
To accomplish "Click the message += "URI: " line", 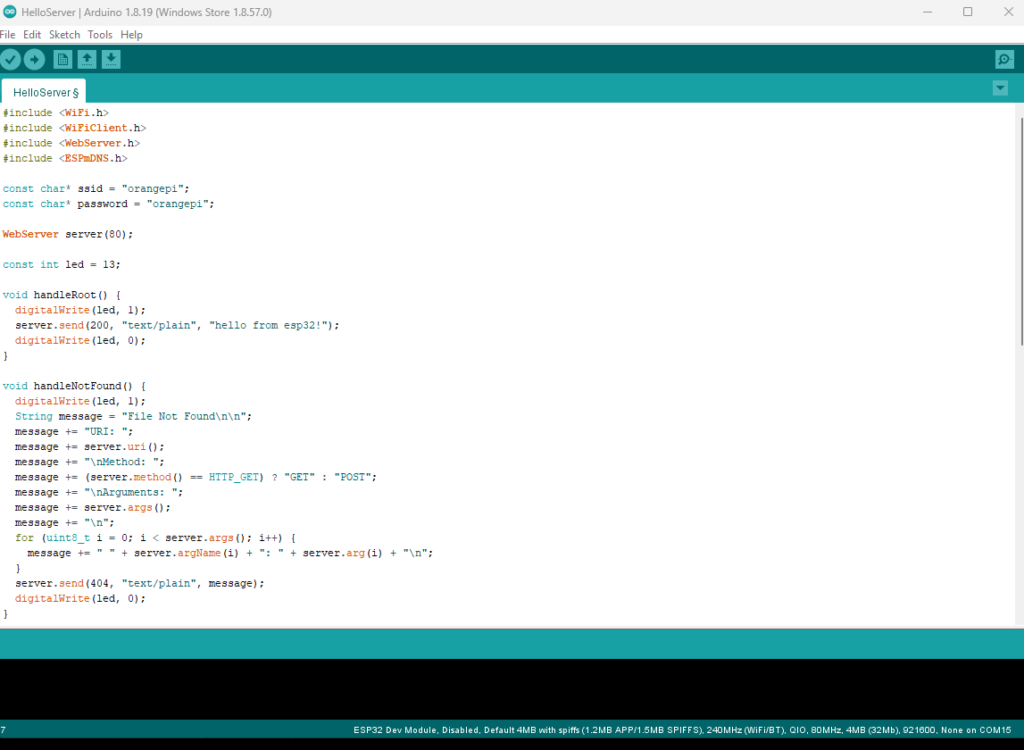I will (x=74, y=432).
